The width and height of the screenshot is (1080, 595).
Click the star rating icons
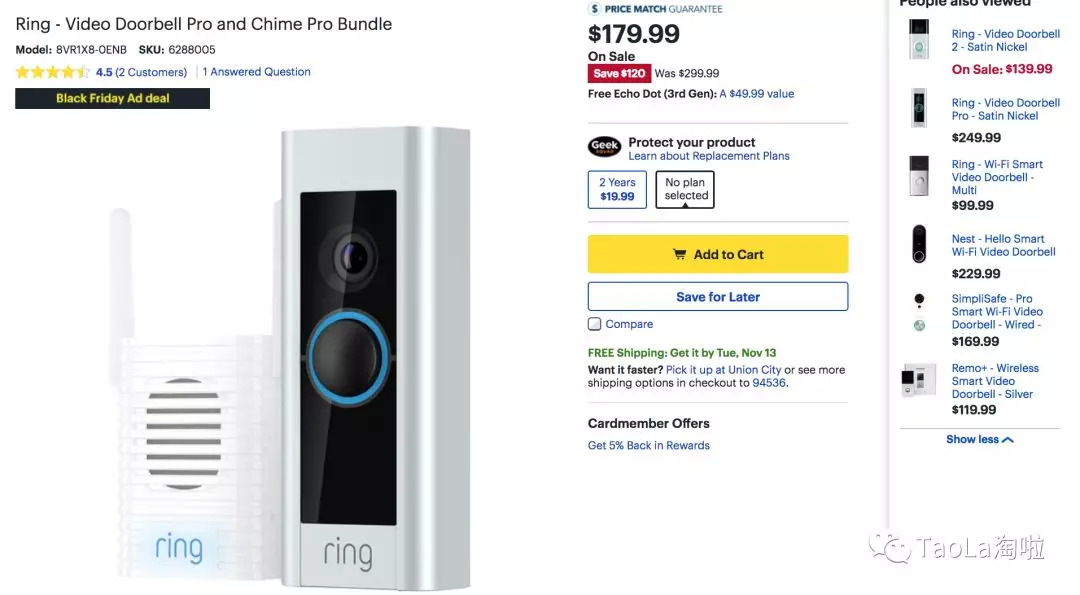point(52,72)
